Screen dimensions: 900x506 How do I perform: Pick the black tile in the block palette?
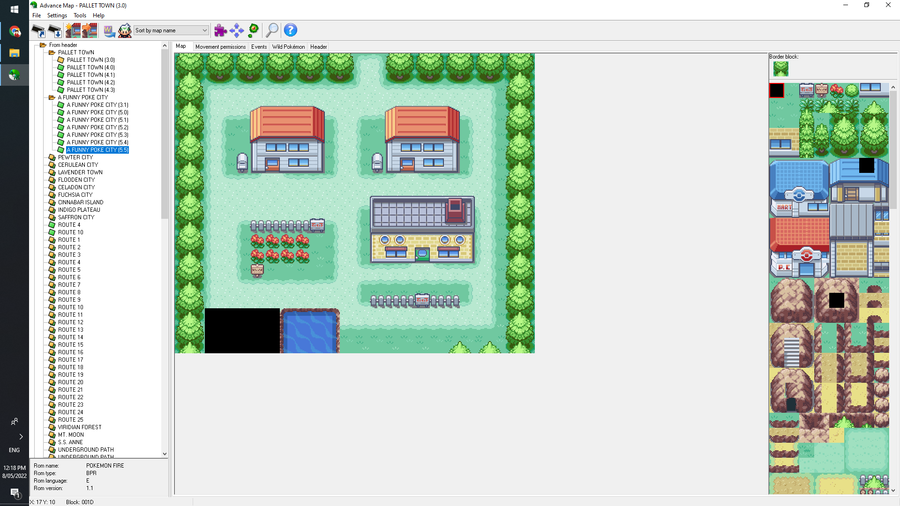[x=777, y=91]
